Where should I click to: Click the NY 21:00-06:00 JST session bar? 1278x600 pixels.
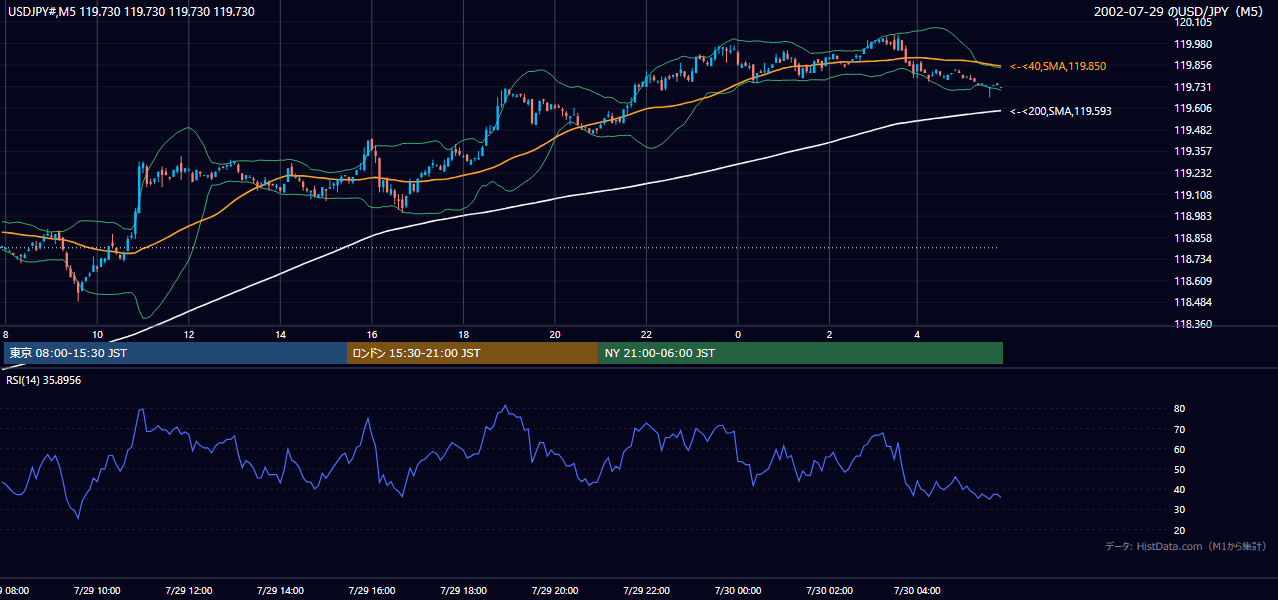[800, 353]
